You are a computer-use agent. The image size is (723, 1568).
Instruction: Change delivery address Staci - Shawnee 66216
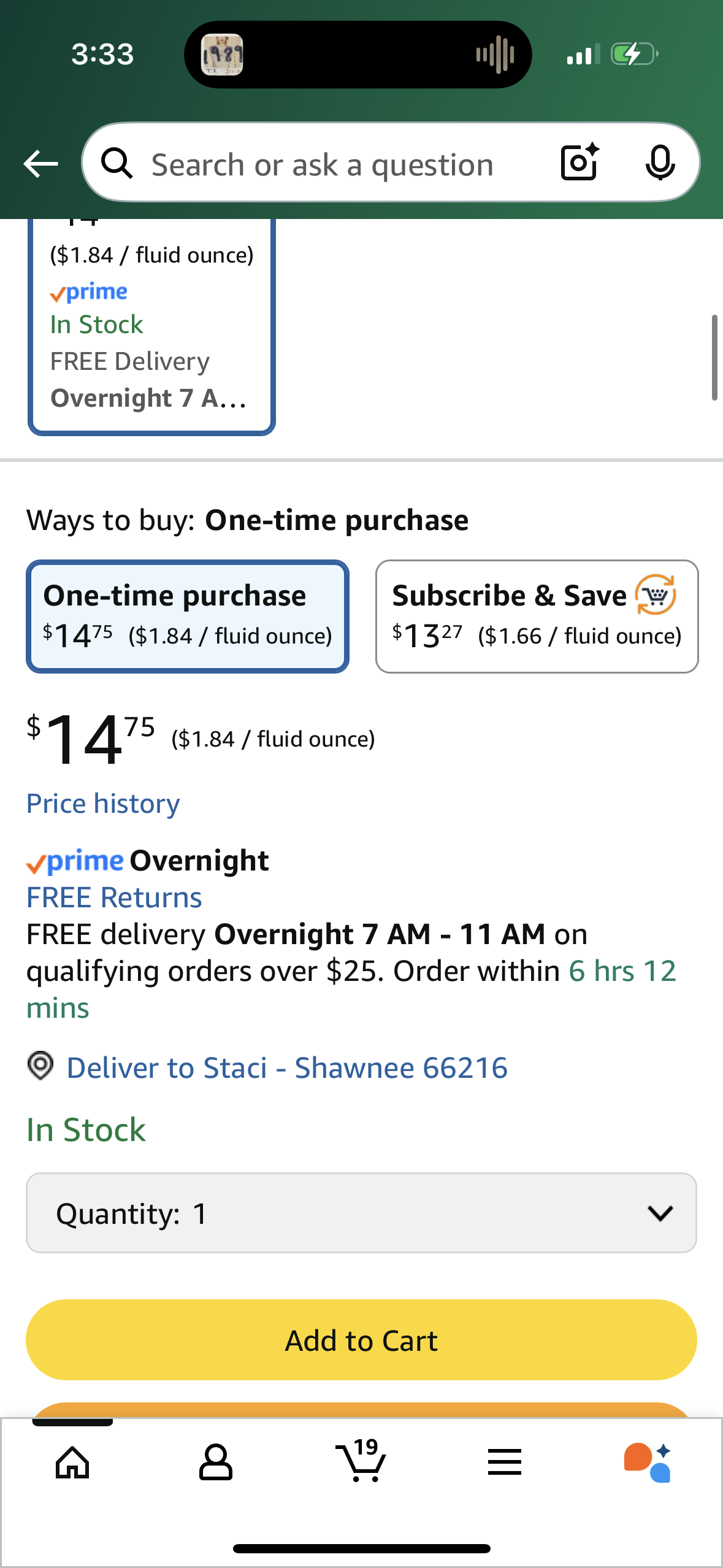287,1068
